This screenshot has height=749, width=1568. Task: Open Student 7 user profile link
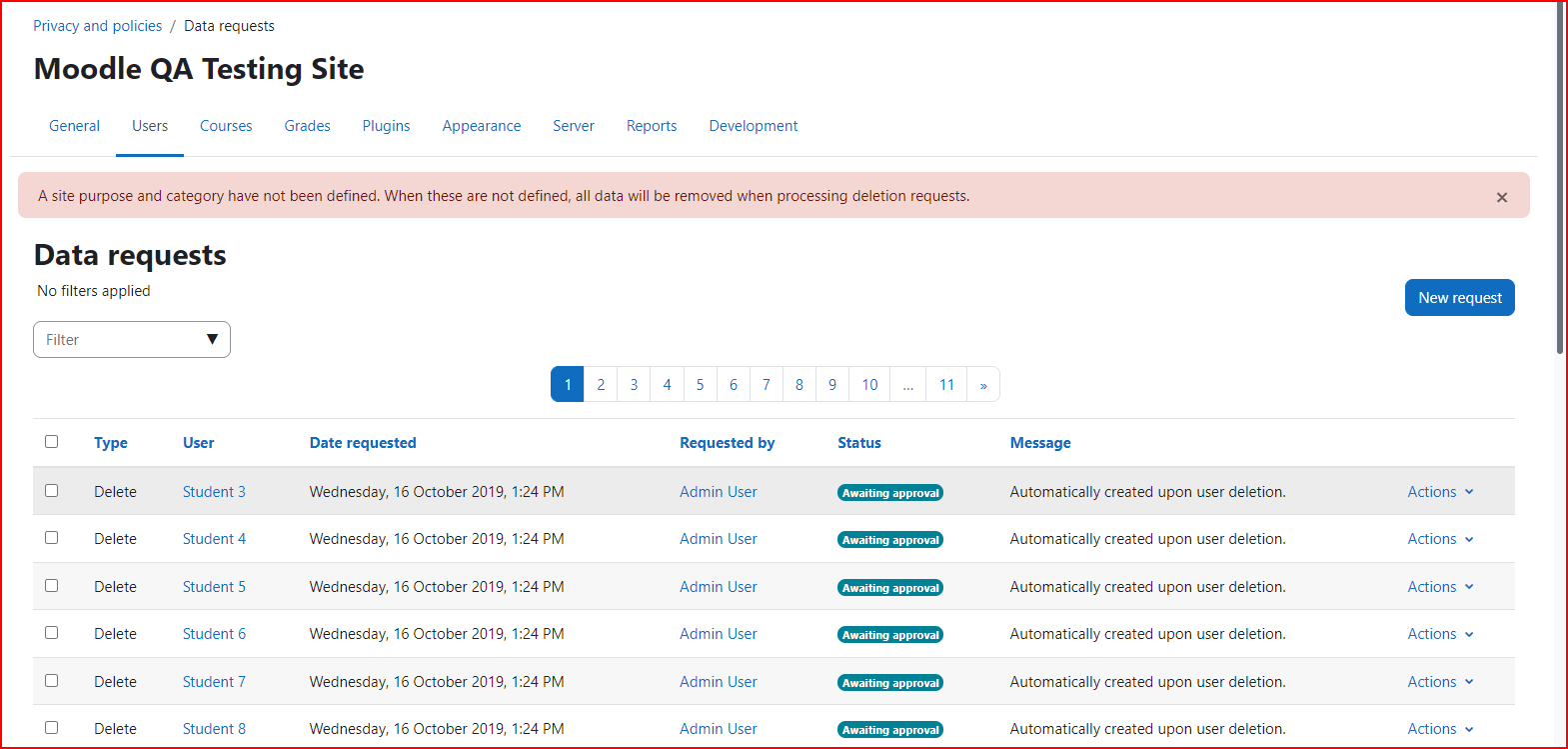tap(214, 682)
